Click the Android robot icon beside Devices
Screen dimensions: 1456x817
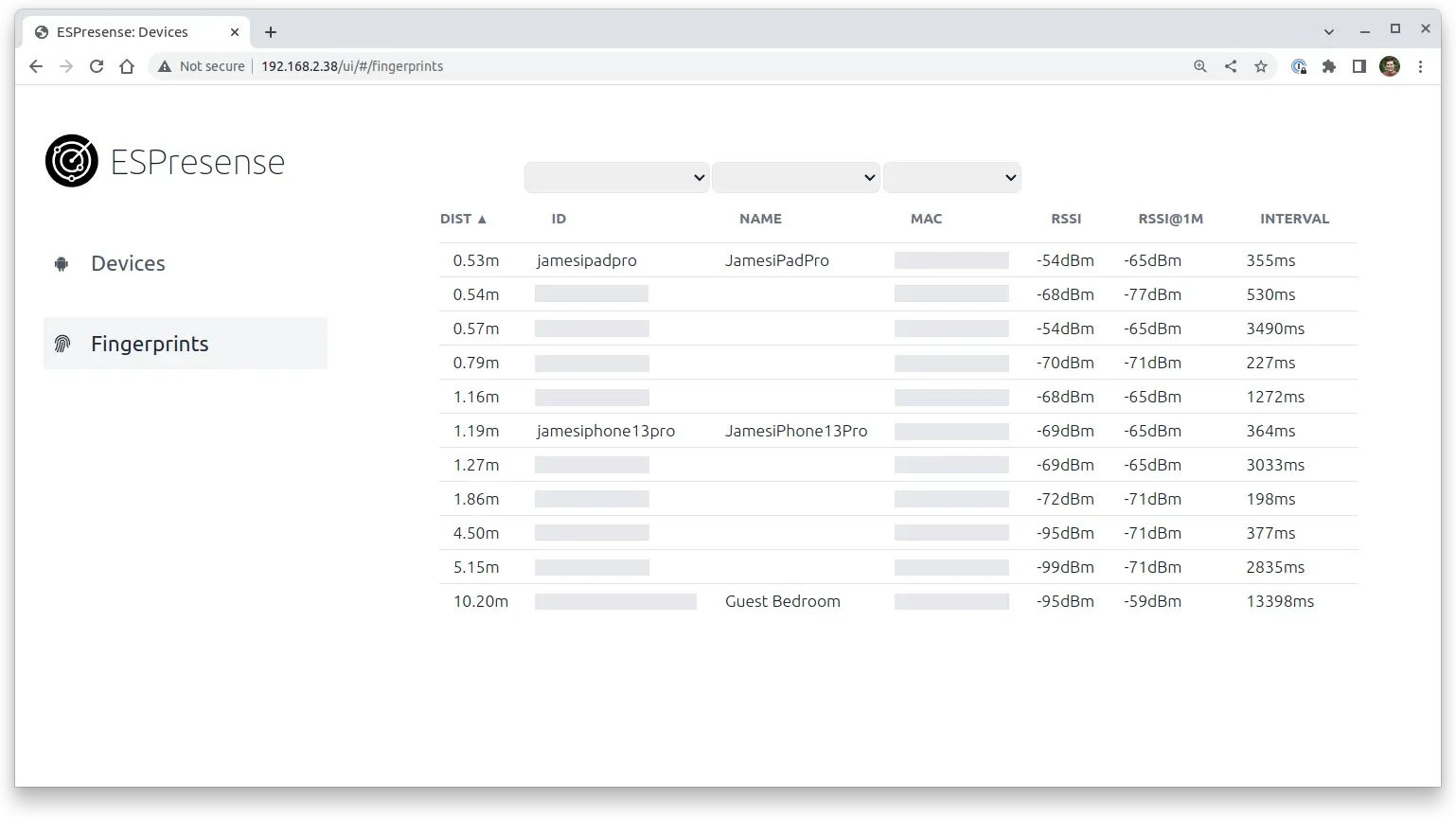(62, 264)
